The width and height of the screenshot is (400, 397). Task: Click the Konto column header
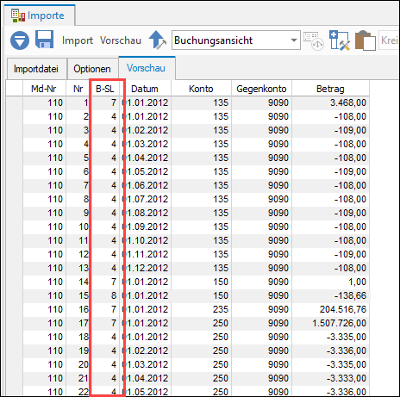pos(201,89)
